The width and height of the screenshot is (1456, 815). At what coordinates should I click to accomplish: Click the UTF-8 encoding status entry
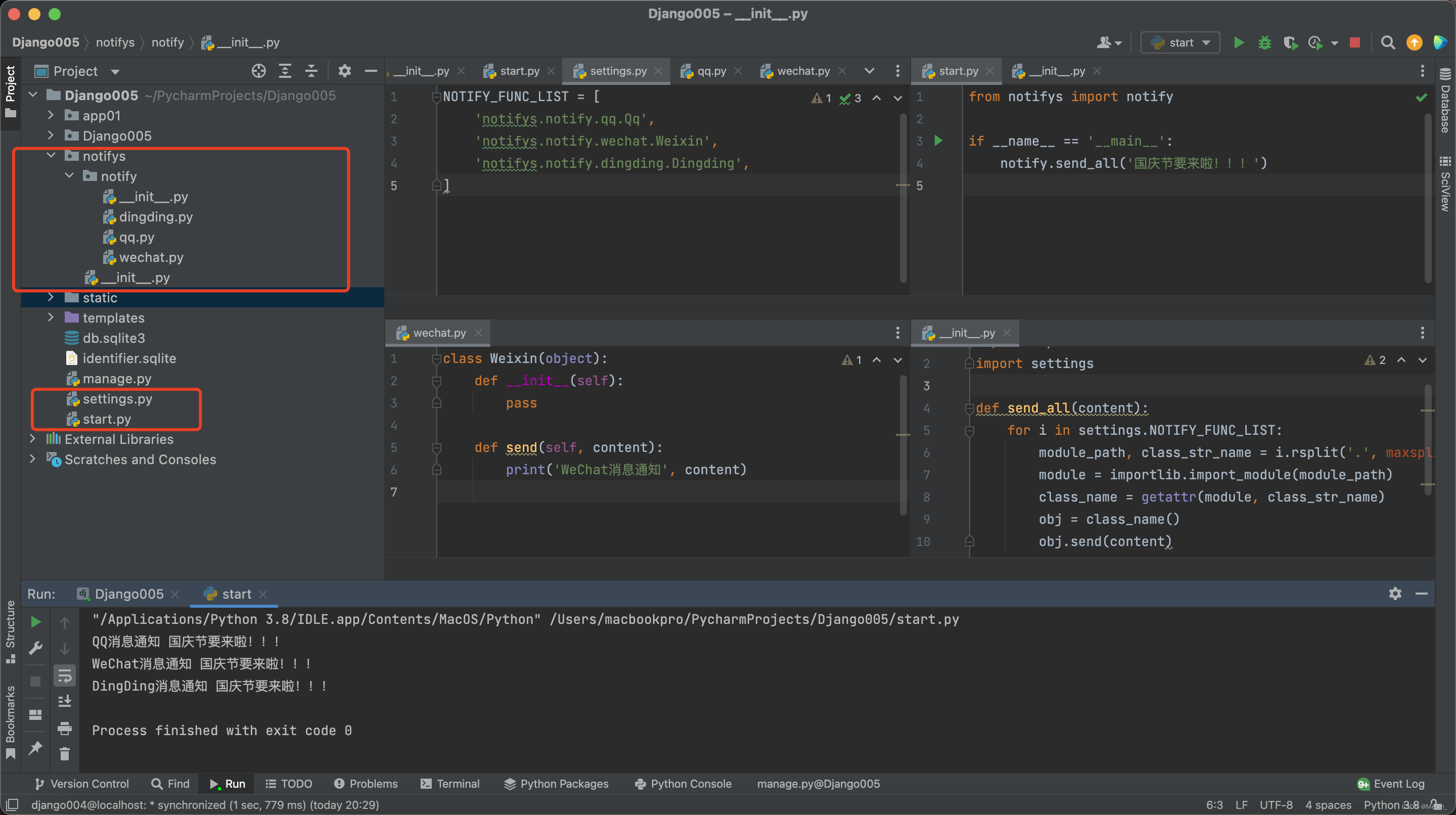click(x=1276, y=804)
